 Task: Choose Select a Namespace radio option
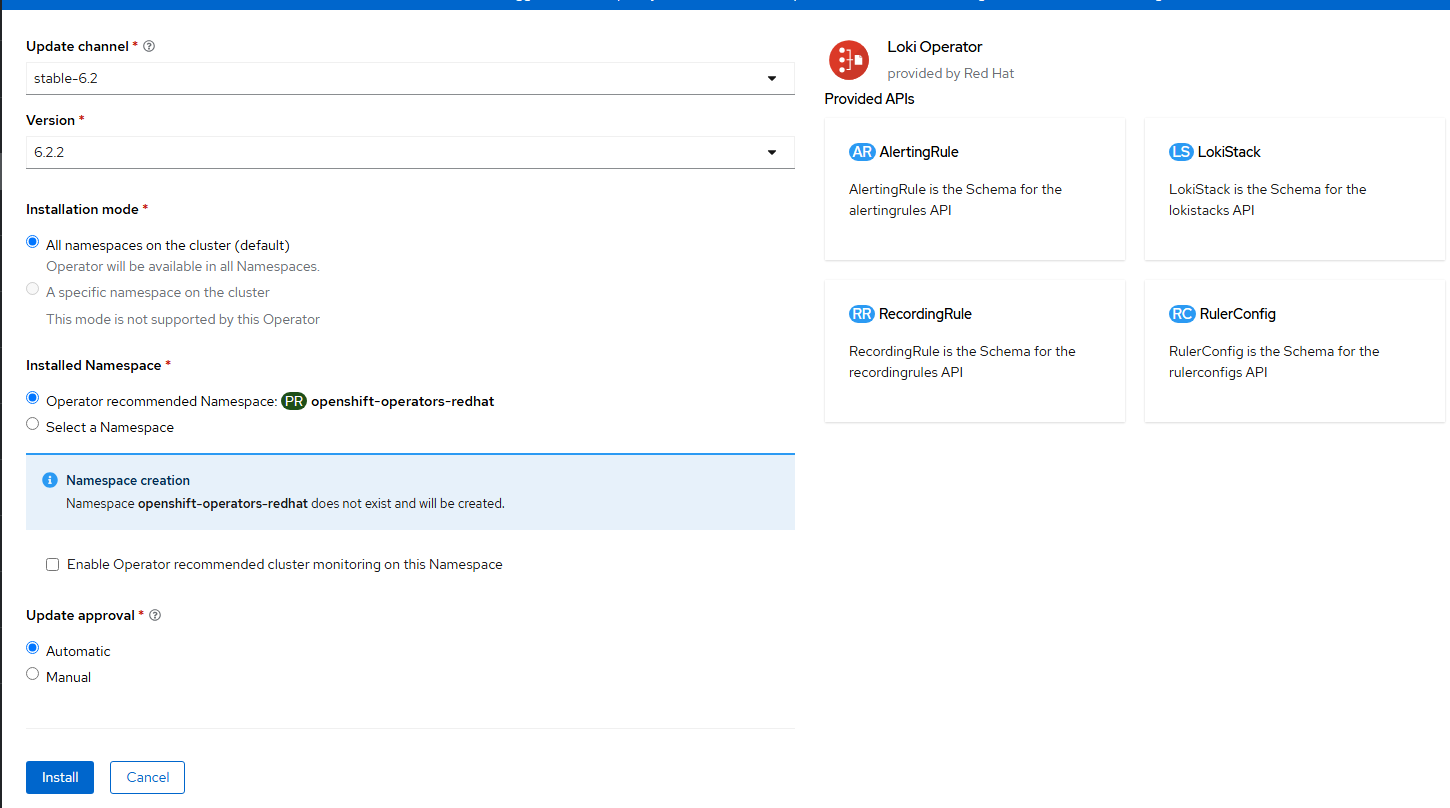(x=33, y=425)
